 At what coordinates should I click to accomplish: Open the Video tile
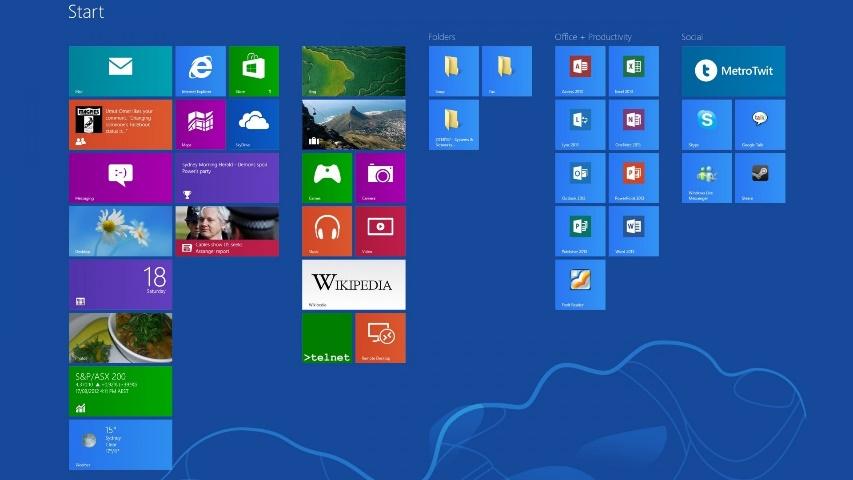[x=380, y=231]
